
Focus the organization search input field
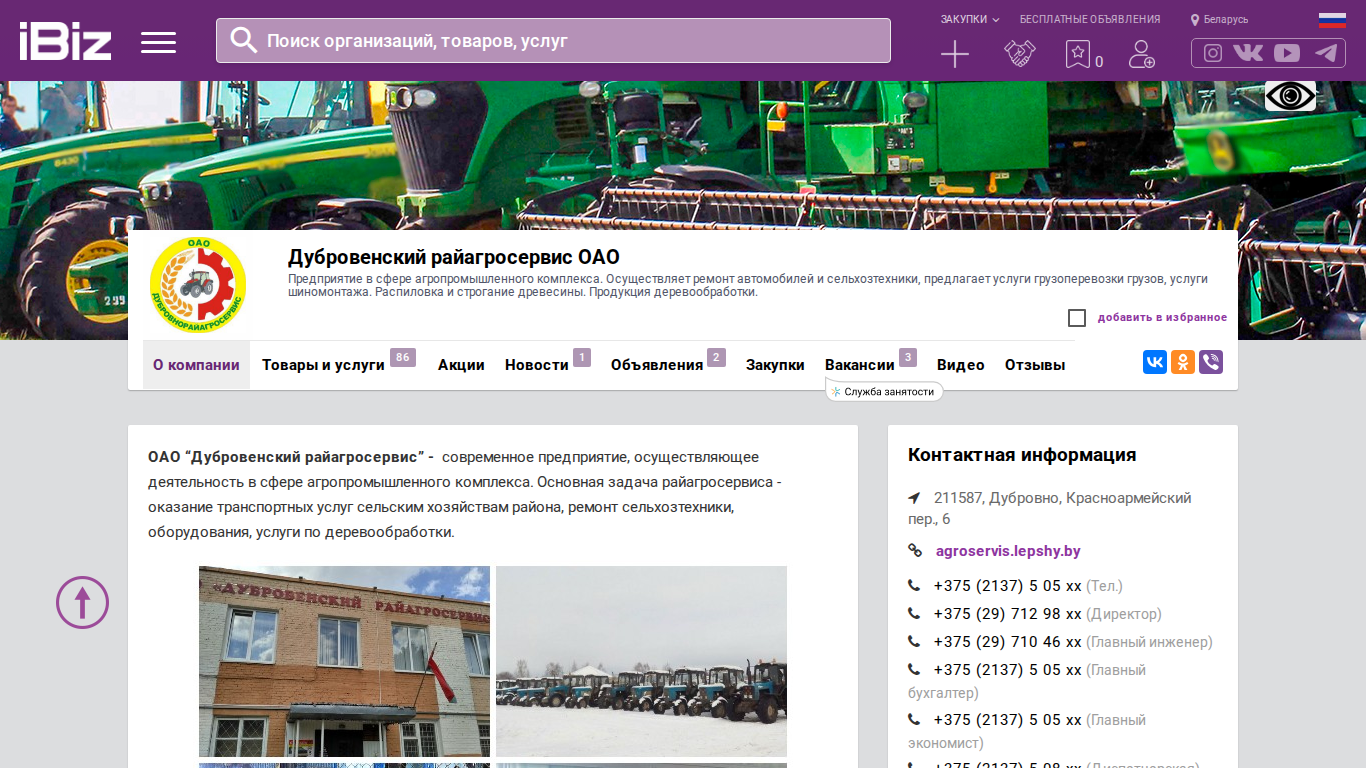[x=553, y=41]
